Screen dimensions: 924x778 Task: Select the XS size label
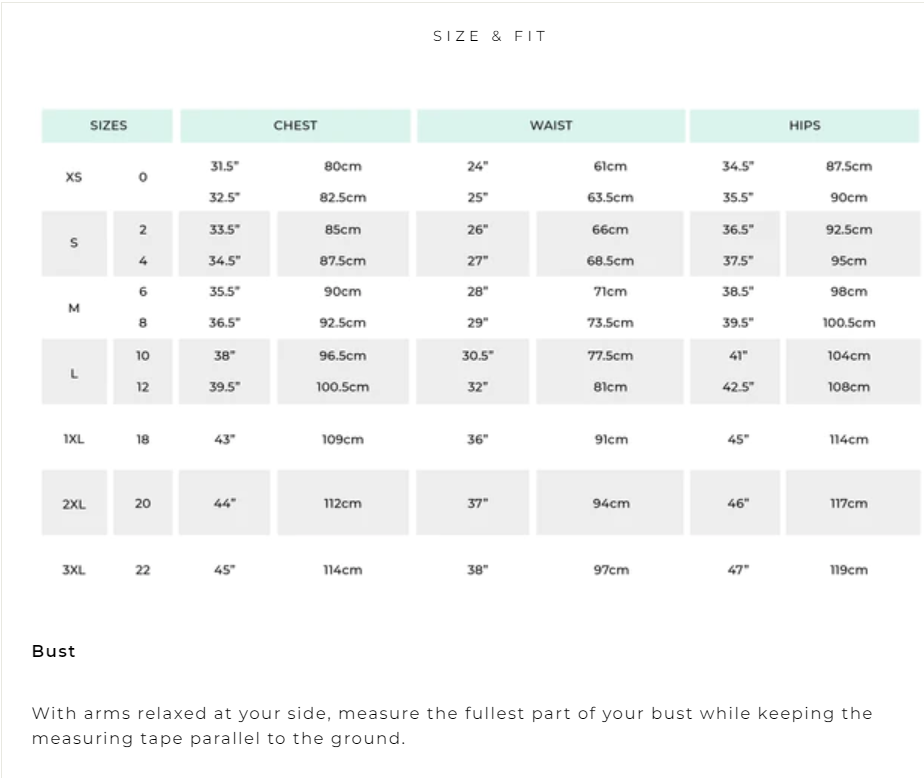pyautogui.click(x=74, y=177)
